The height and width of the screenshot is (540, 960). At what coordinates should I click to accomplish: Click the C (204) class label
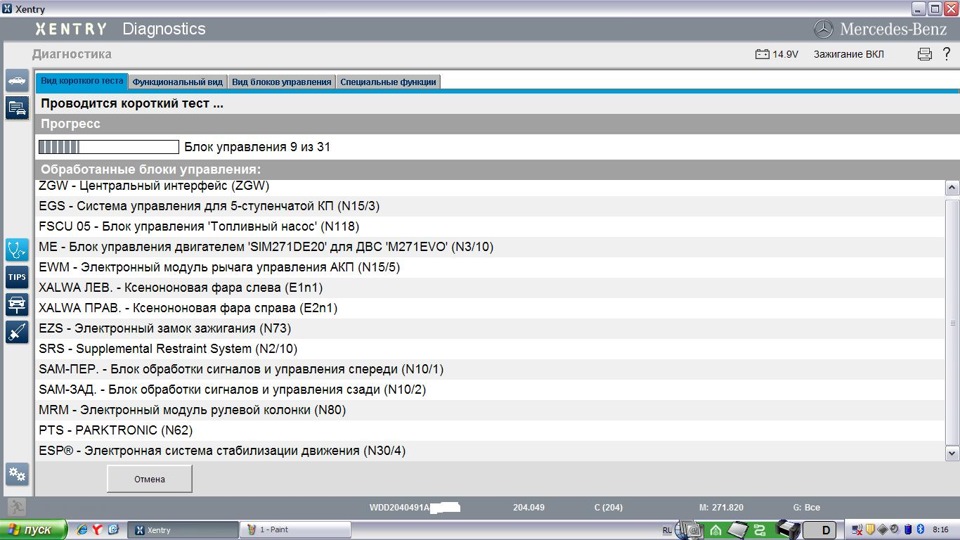click(608, 508)
